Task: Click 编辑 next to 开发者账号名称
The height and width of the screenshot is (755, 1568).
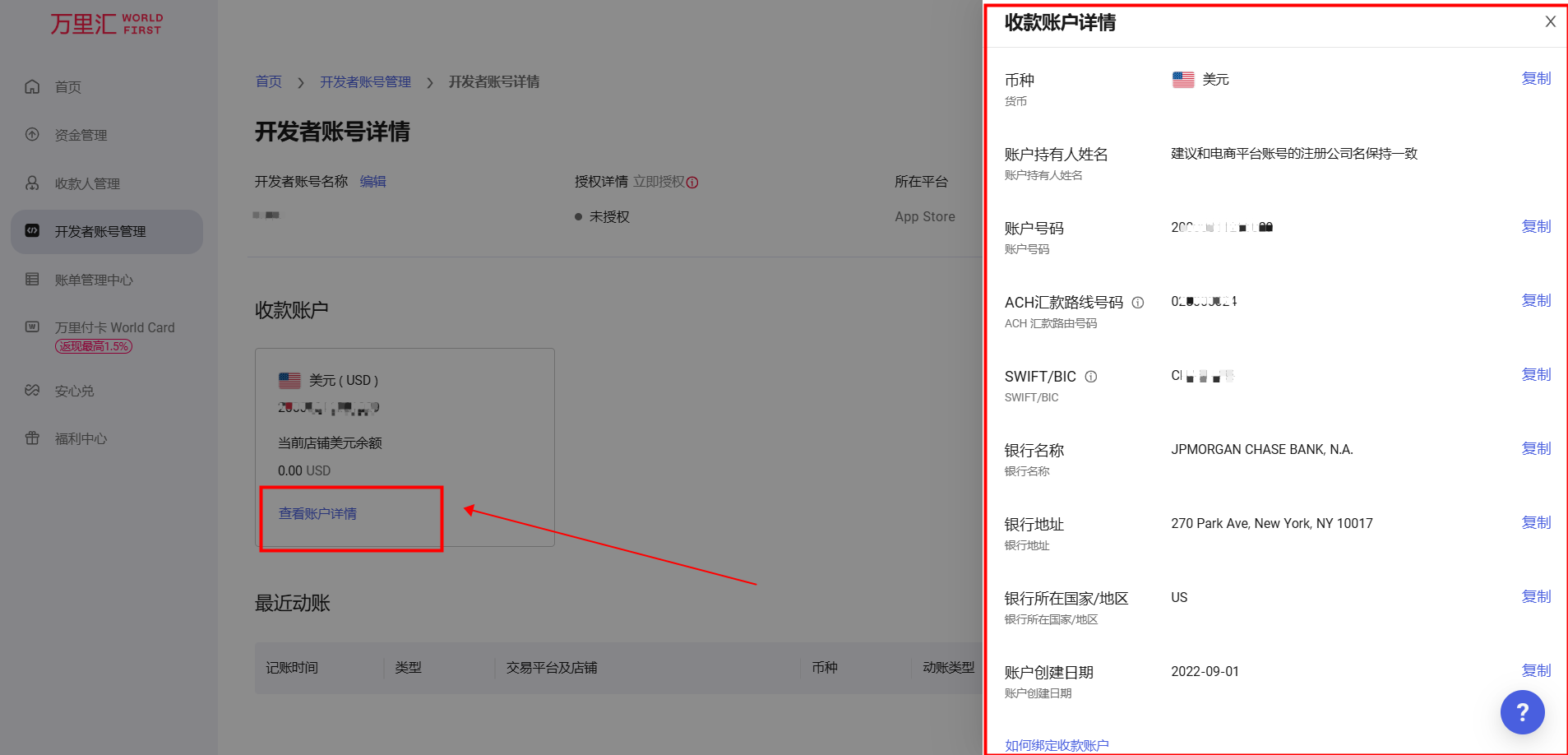Action: point(373,182)
